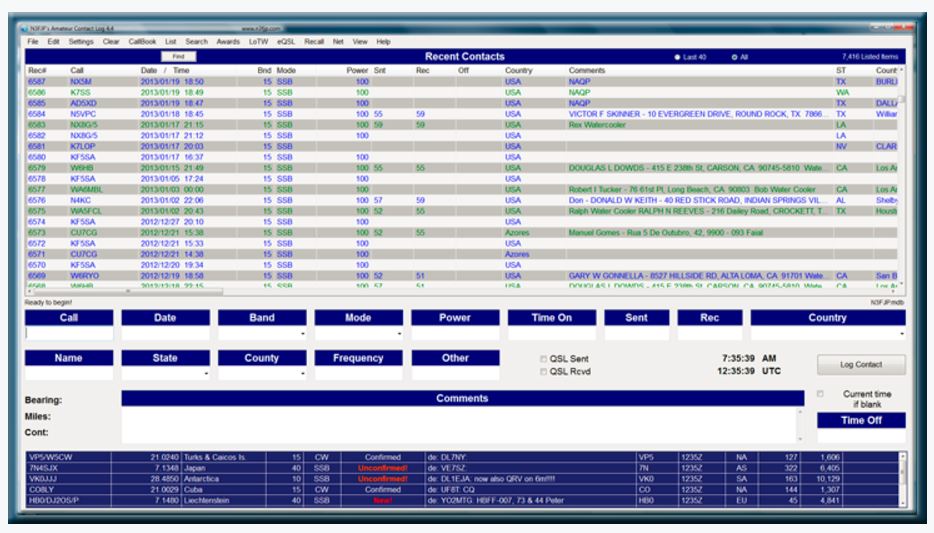Select contact row 6573 CU7CG

click(x=462, y=233)
